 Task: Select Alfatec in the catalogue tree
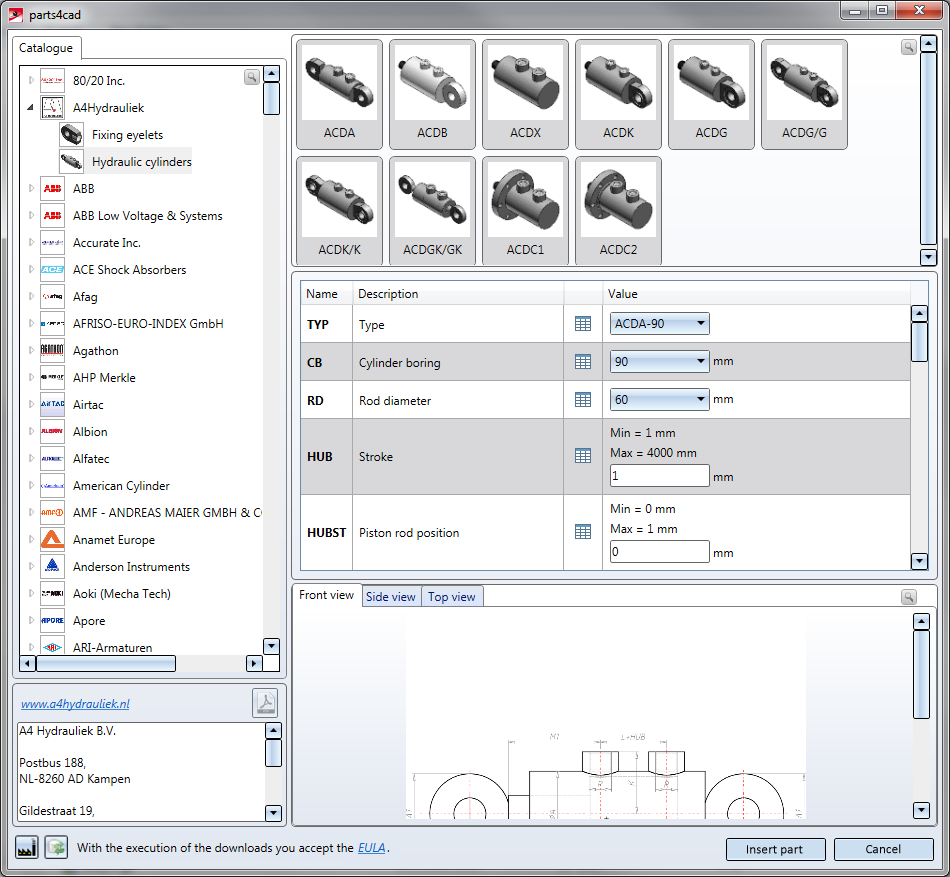[x=91, y=458]
